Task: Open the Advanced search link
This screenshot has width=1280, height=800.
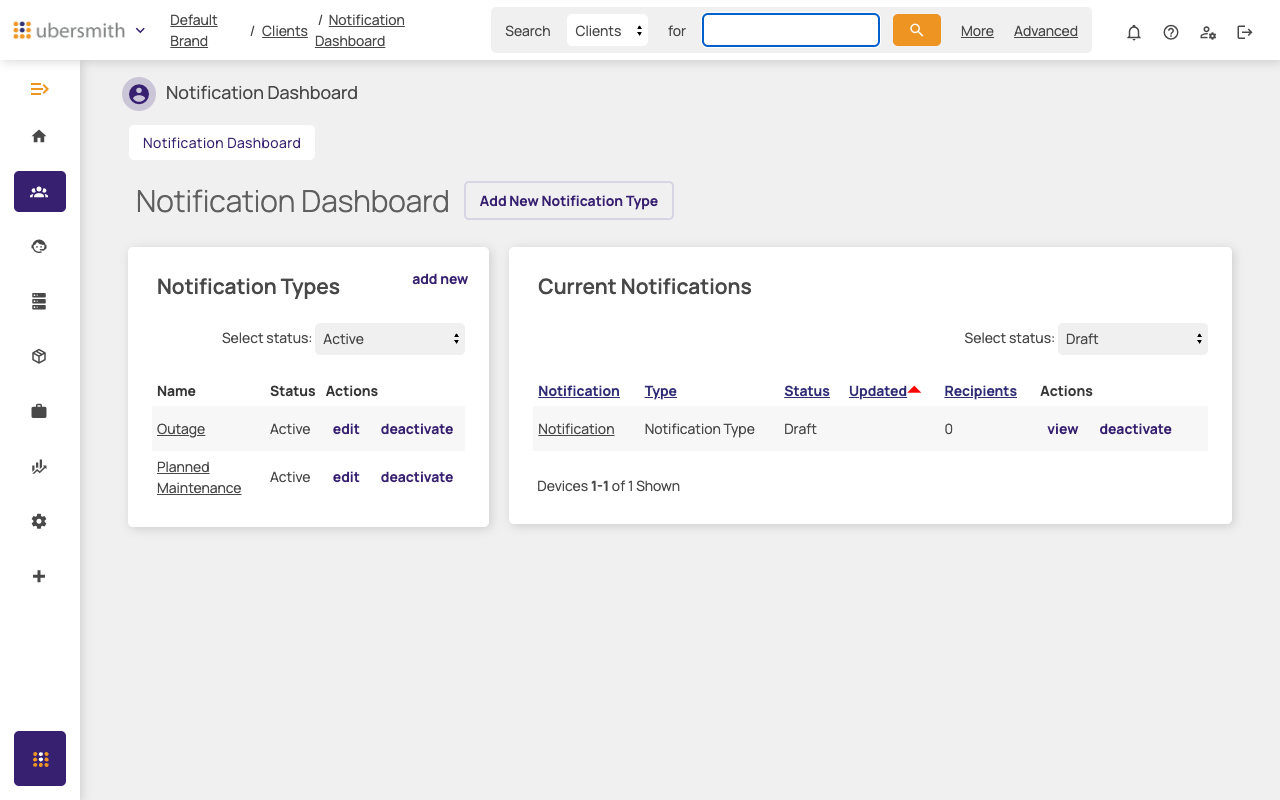Action: coord(1046,31)
